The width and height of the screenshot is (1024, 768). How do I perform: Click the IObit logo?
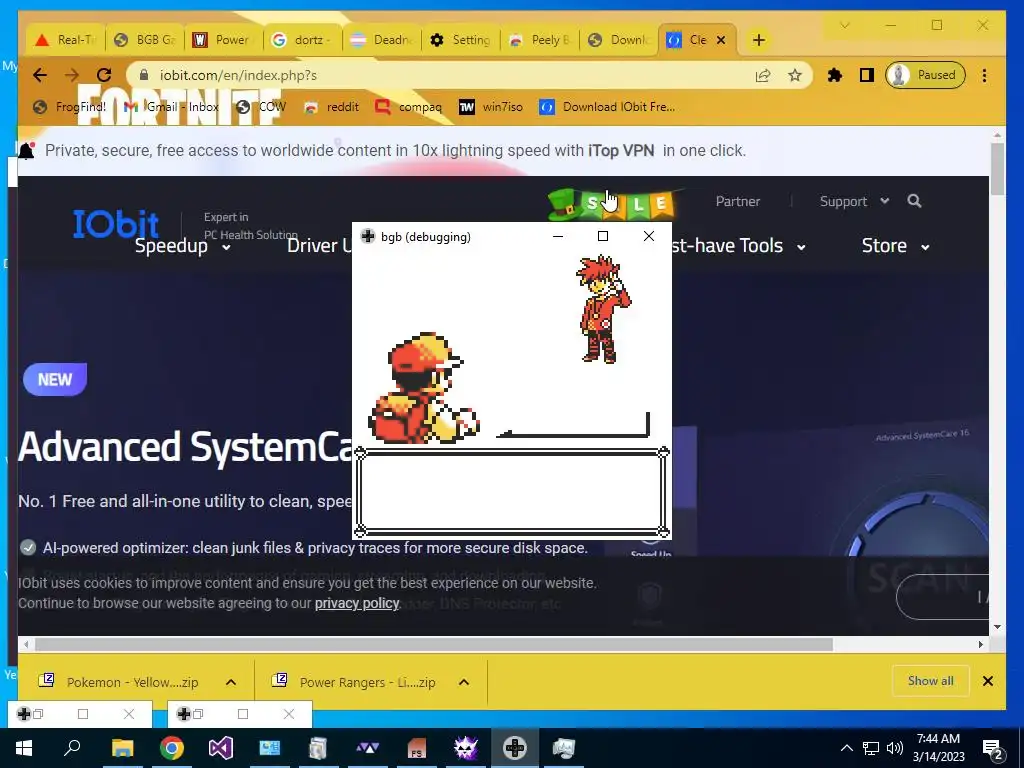(116, 223)
